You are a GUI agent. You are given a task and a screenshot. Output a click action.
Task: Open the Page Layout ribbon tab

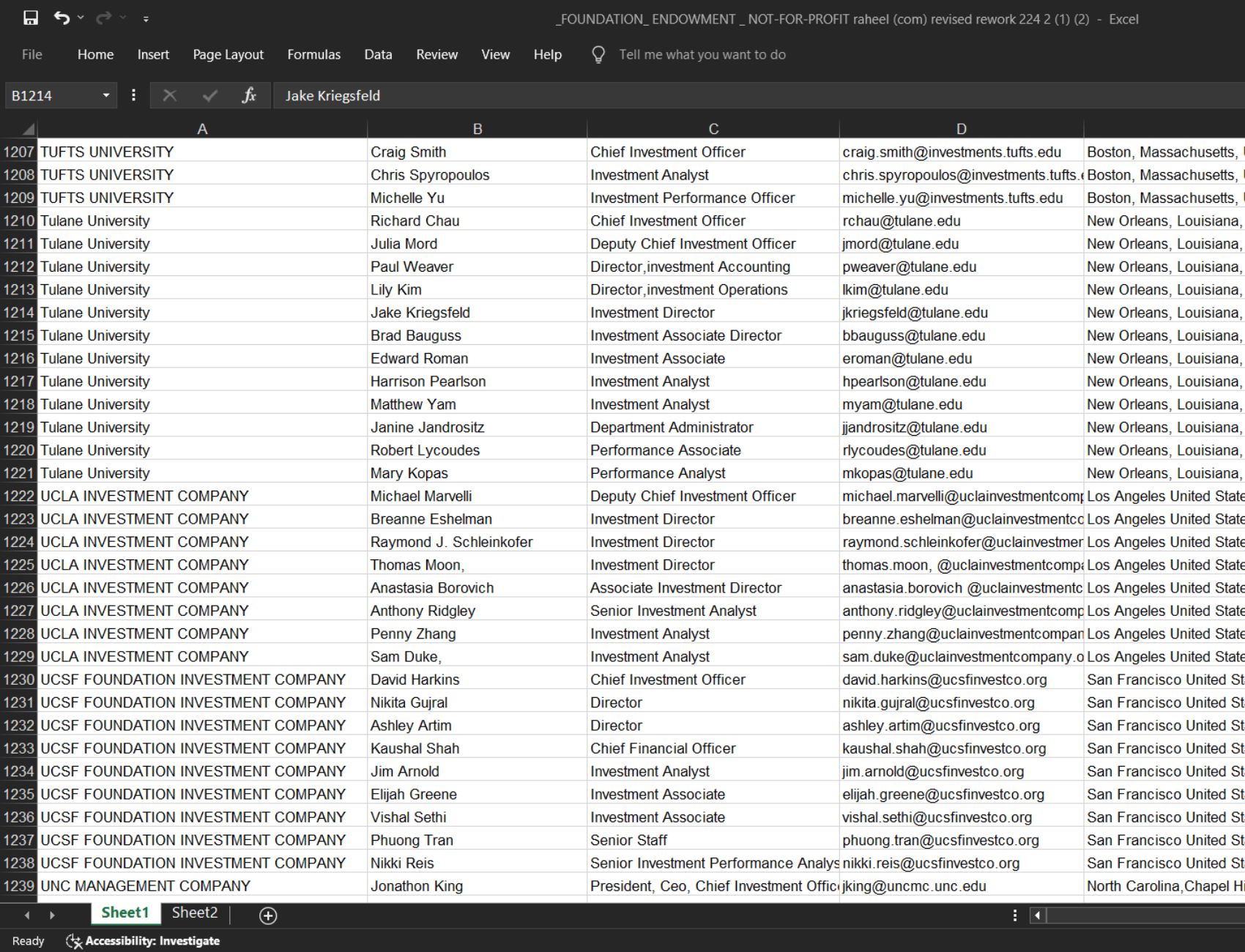pyautogui.click(x=228, y=54)
